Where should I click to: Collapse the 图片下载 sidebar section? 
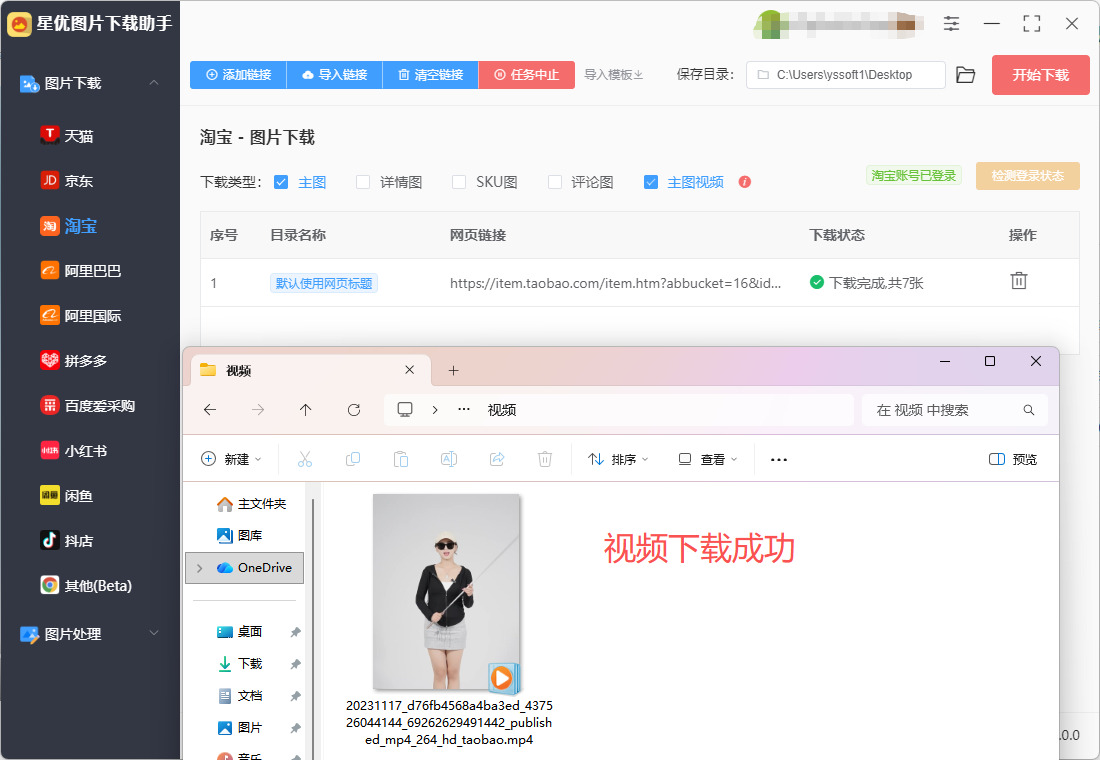coord(154,83)
